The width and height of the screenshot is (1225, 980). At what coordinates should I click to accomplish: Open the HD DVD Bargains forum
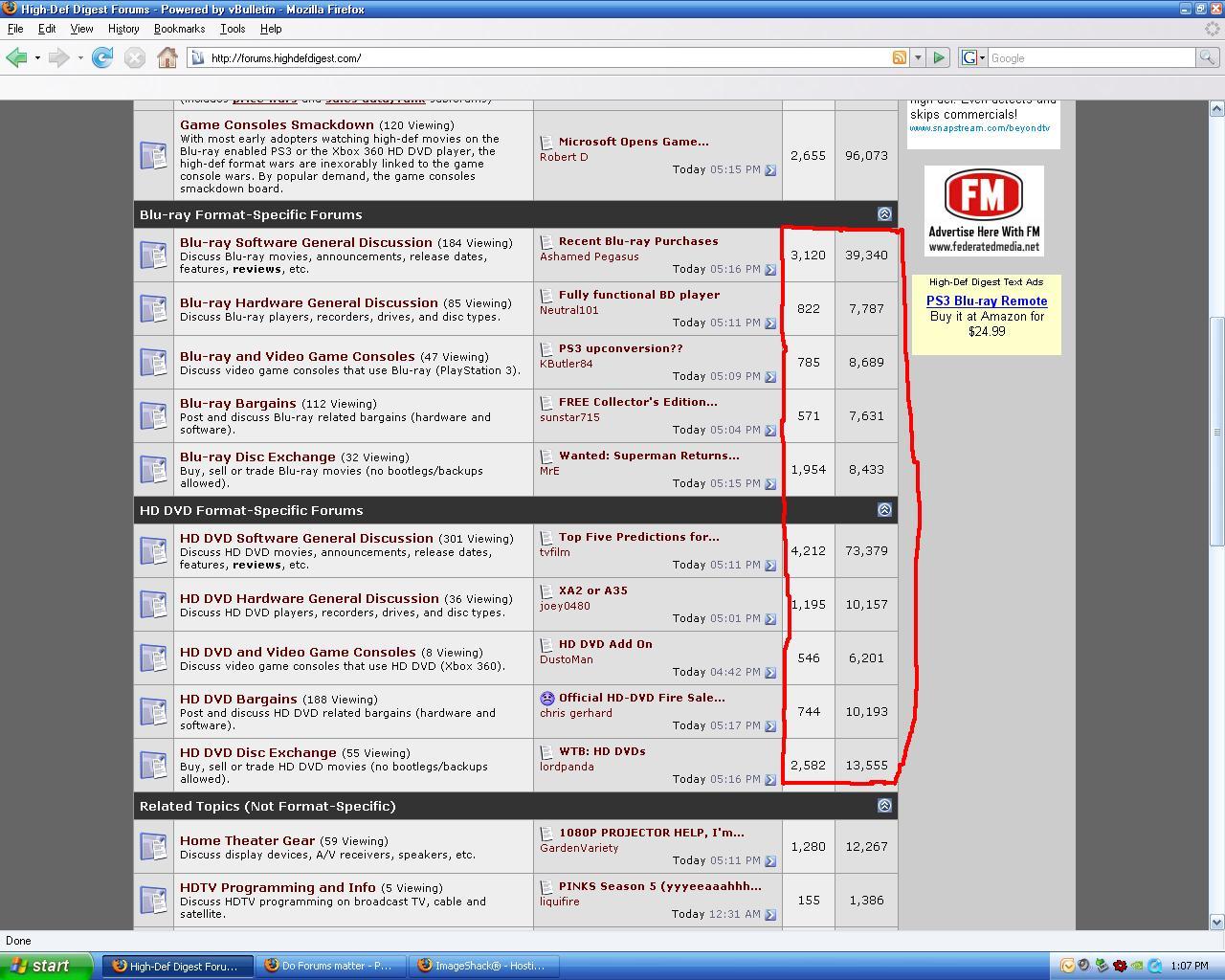tap(238, 699)
